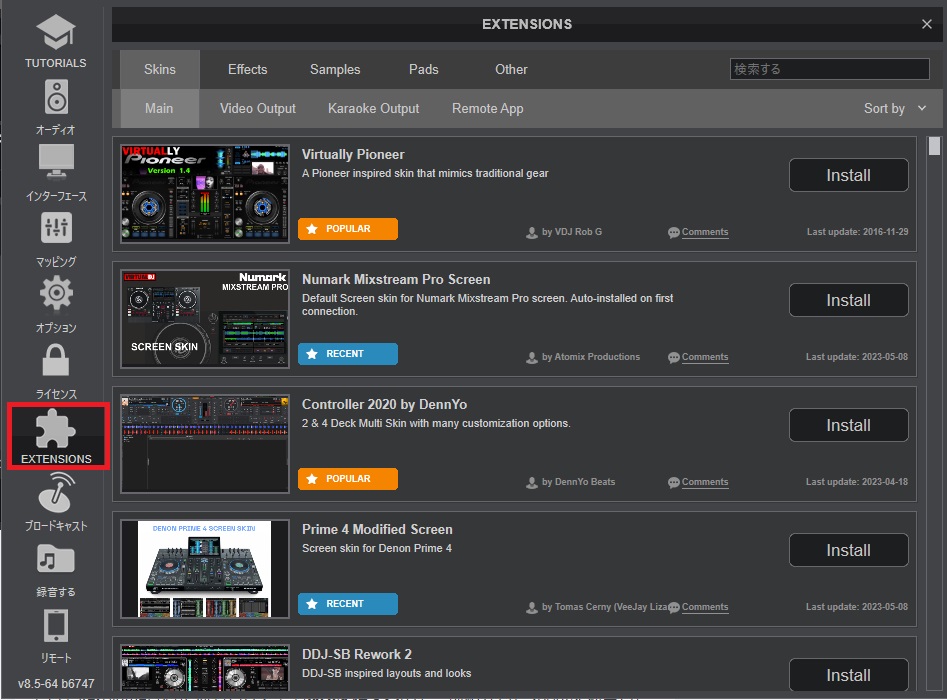Open the Tutorials graduation cap icon

[56, 32]
